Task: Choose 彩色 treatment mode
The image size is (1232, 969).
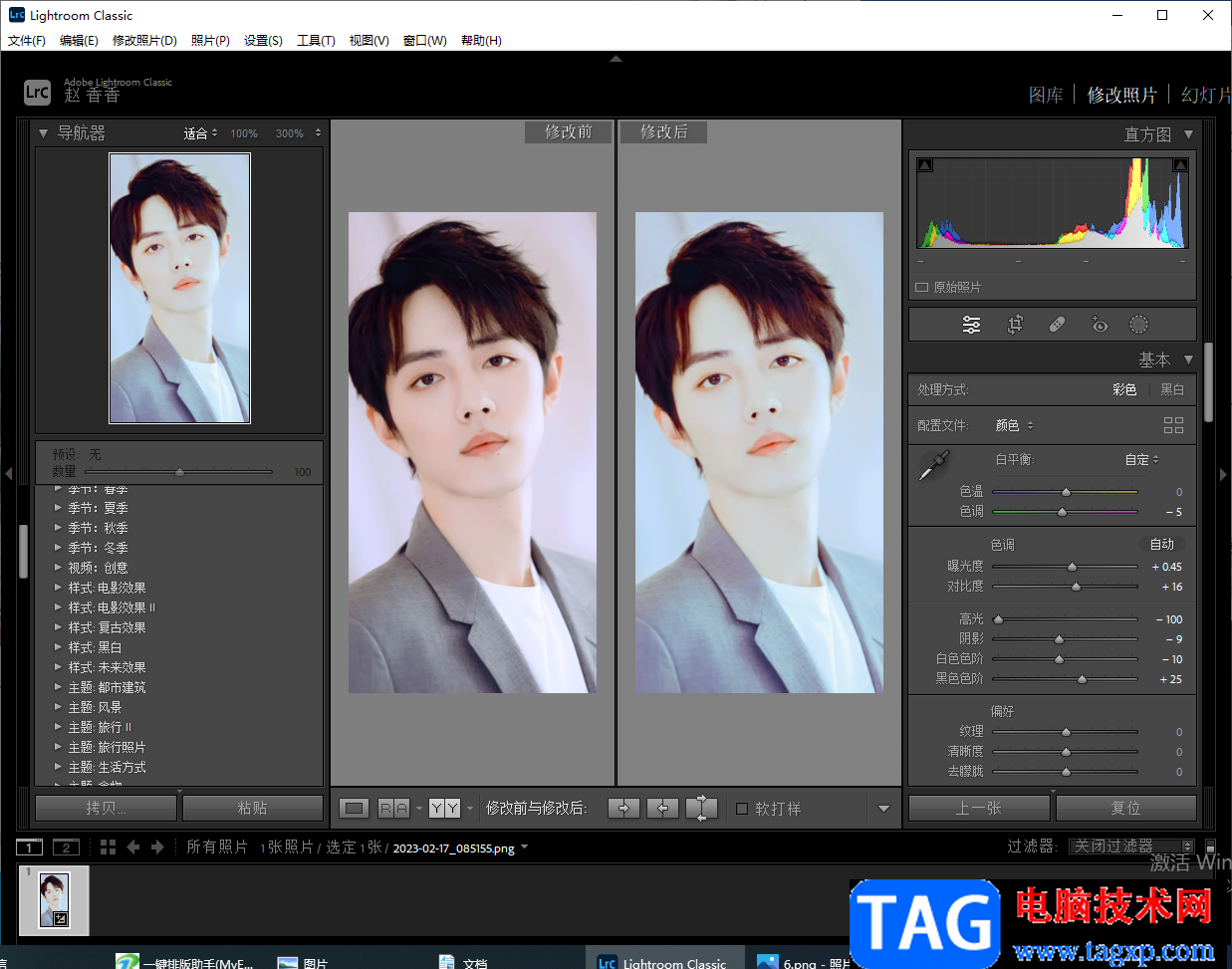Action: (x=1124, y=389)
